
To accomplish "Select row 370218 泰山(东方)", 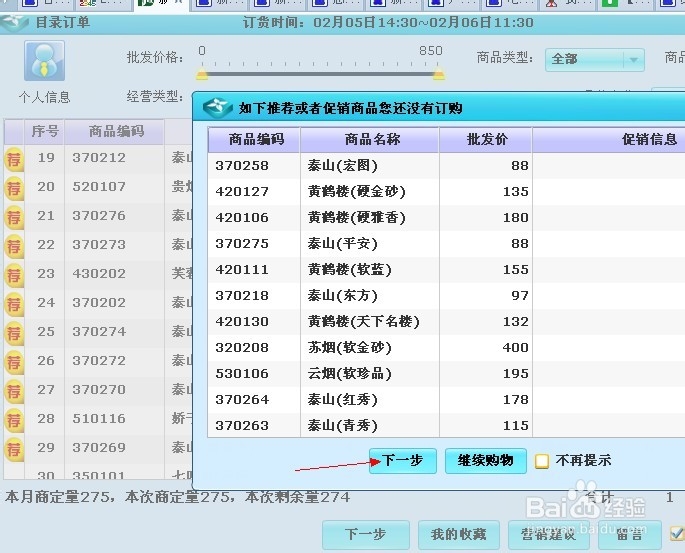I will click(x=446, y=296).
